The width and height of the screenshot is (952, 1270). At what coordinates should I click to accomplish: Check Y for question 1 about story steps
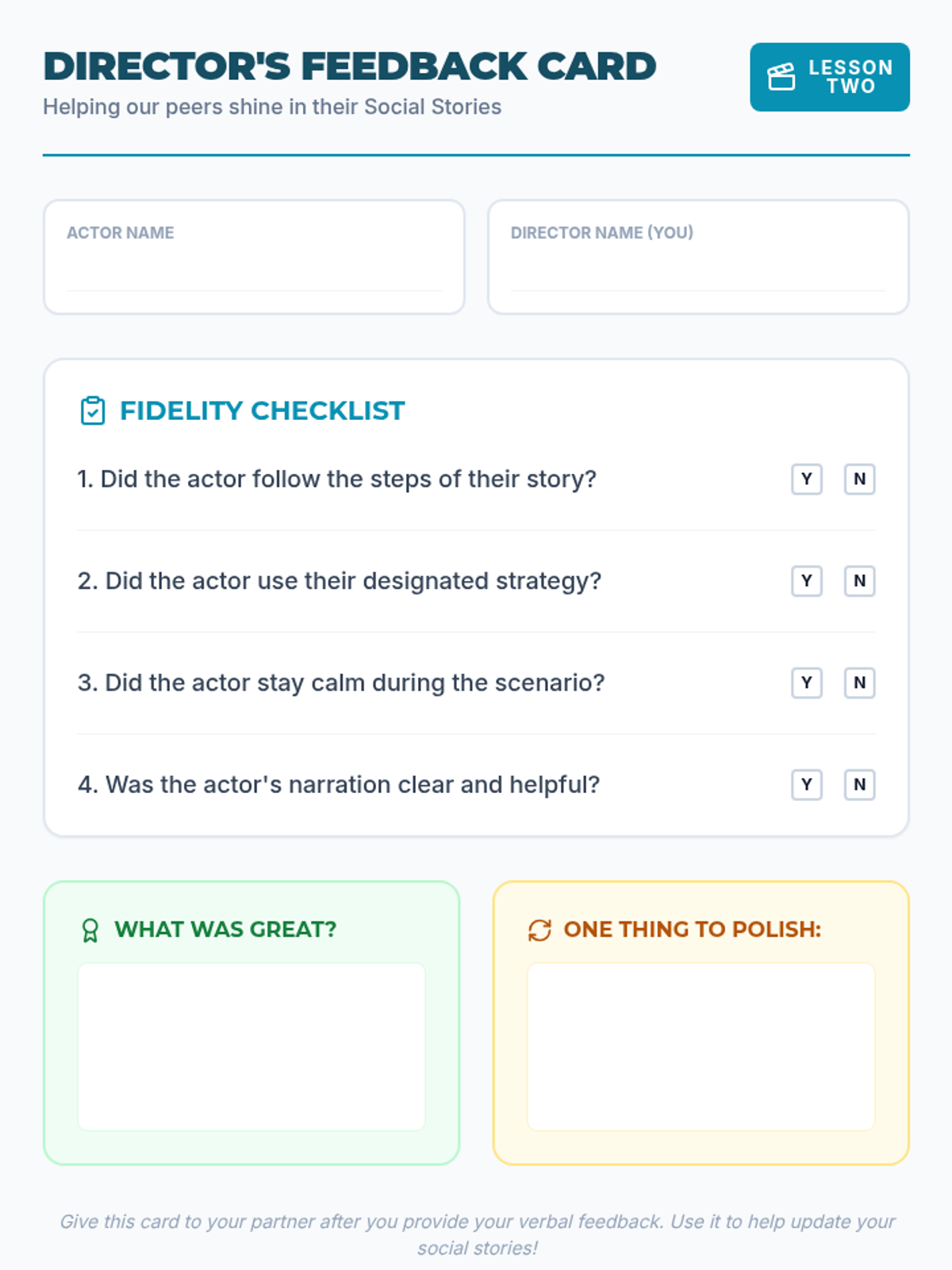click(x=806, y=479)
